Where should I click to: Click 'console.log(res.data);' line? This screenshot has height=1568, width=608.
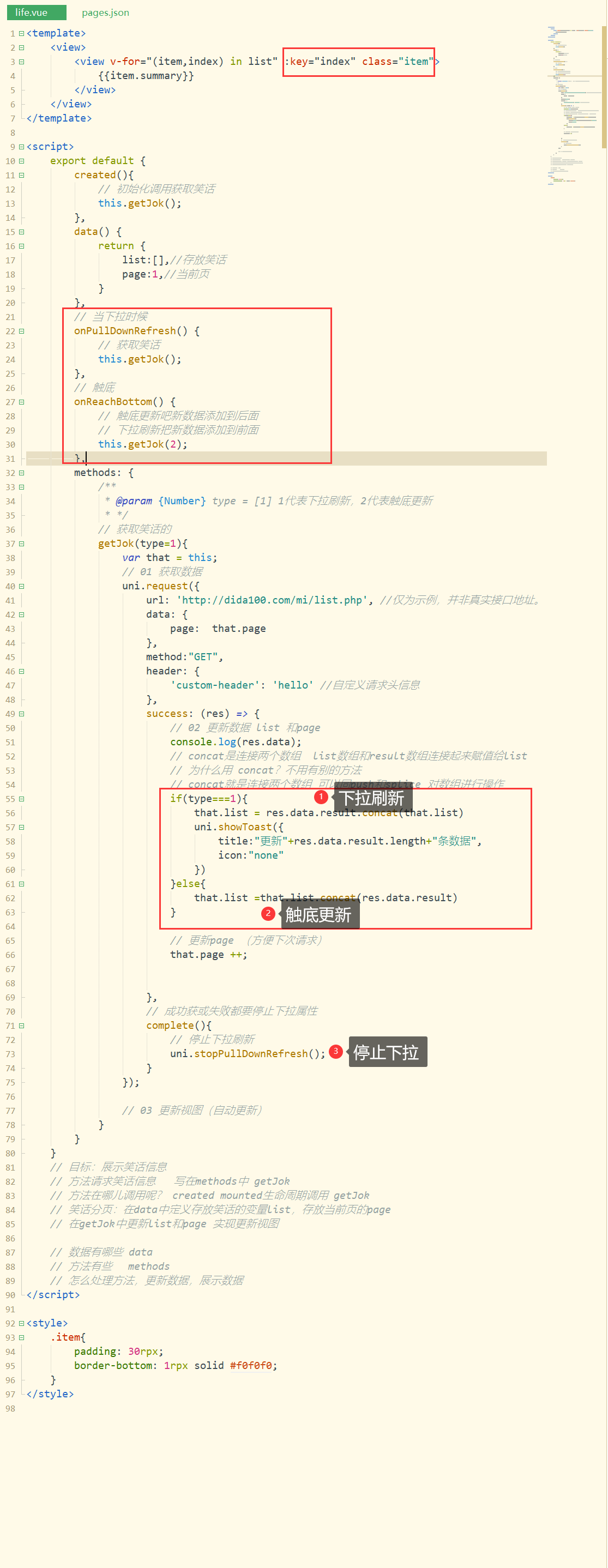pos(236,742)
